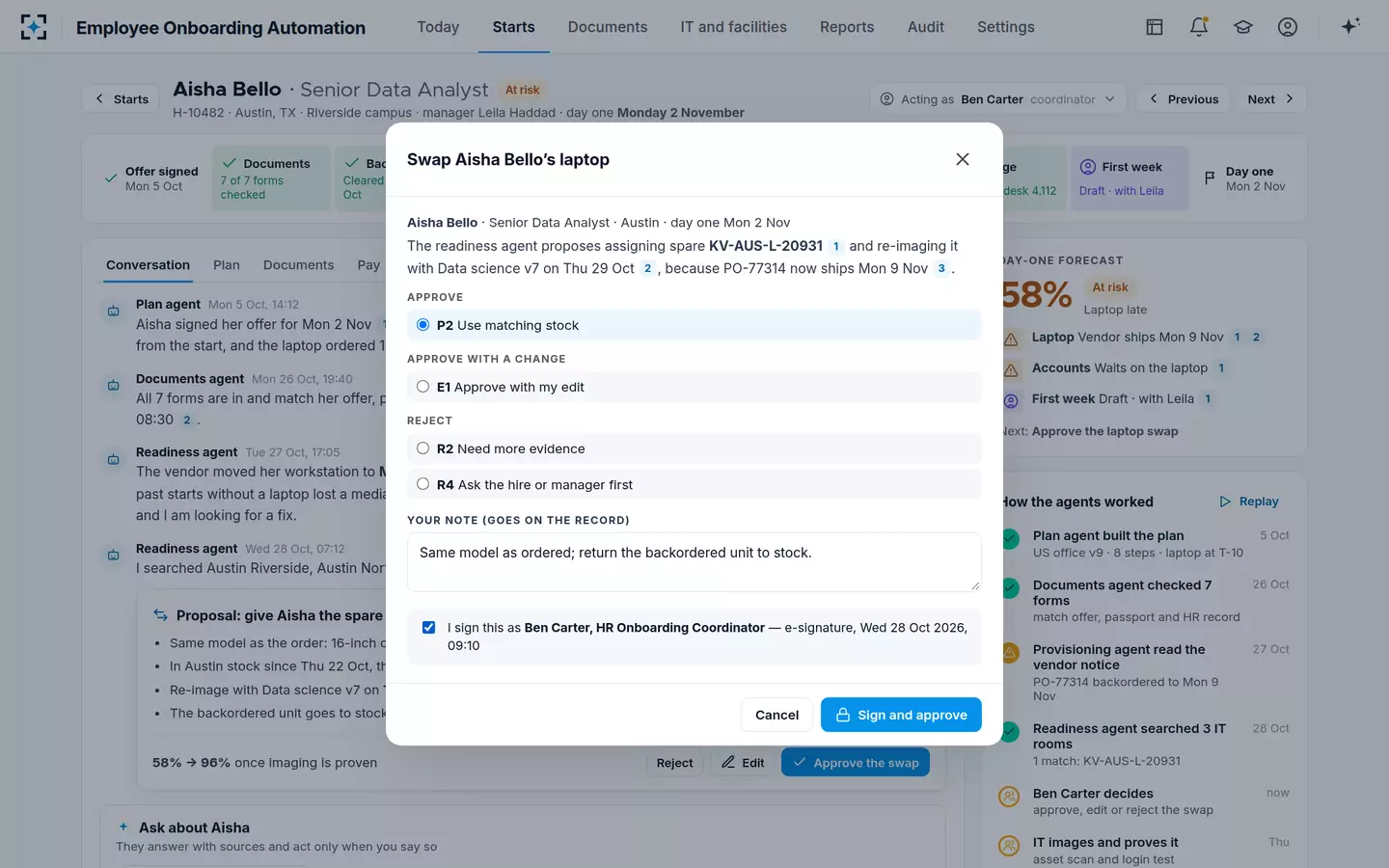Untick the e-signature checkbox for Ben Carter

point(428,627)
